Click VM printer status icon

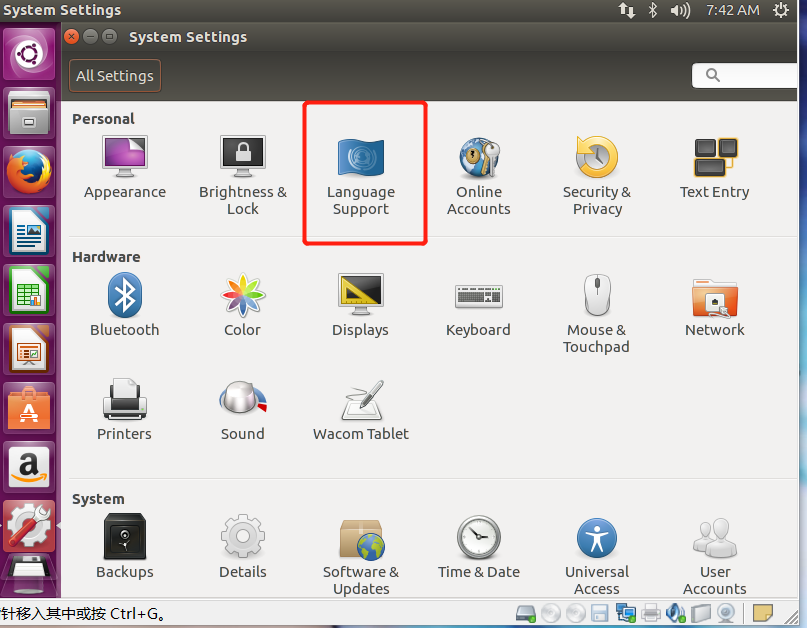pyautogui.click(x=651, y=613)
